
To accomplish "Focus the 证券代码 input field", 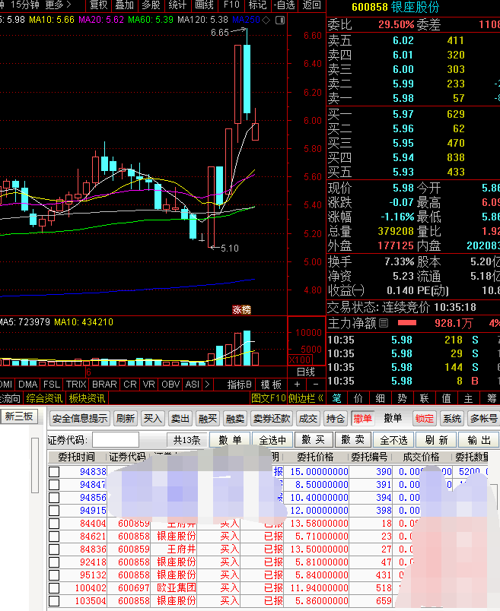I will click(115, 440).
